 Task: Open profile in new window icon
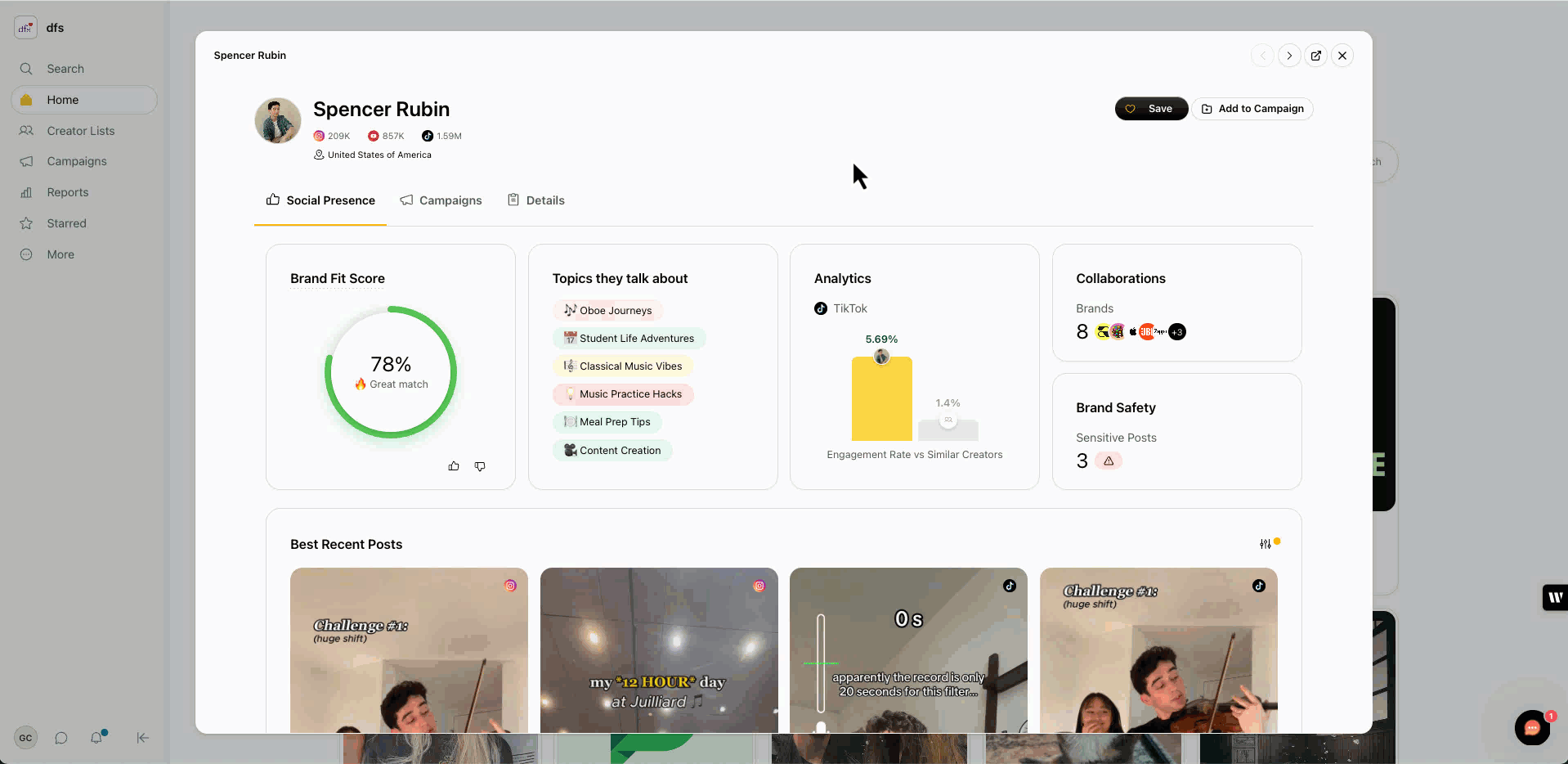point(1315,56)
